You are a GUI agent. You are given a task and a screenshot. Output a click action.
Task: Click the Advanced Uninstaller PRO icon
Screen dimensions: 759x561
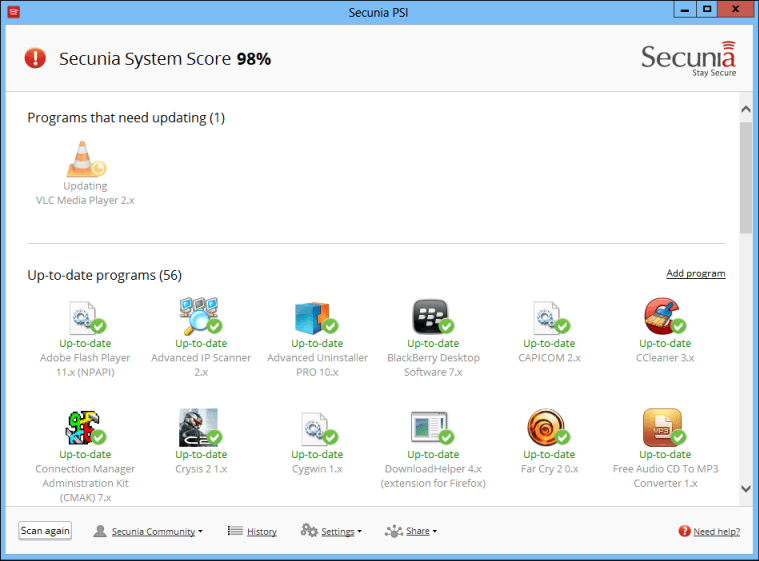[x=316, y=318]
